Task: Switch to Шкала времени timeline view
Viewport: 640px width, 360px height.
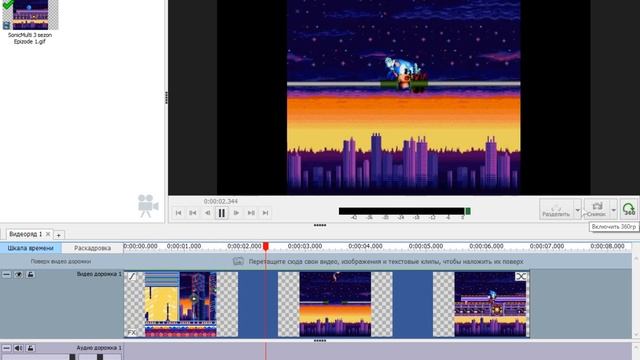Action: pos(31,248)
